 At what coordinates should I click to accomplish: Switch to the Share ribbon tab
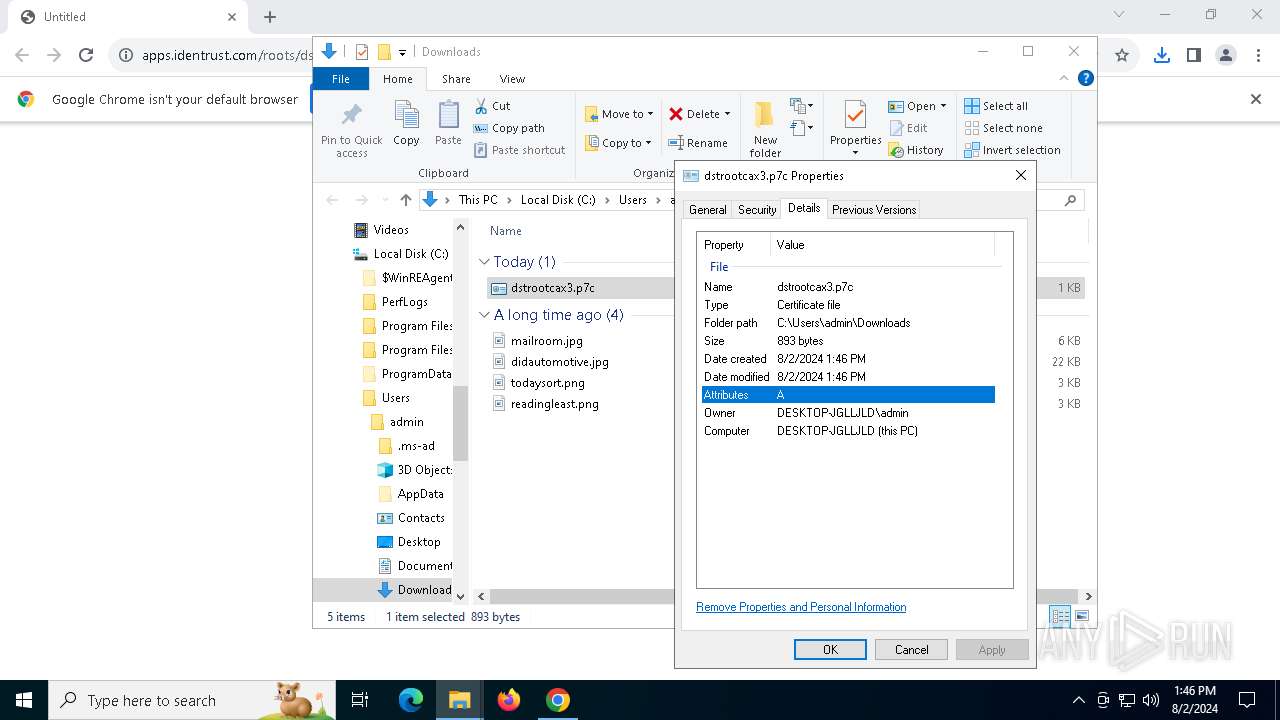click(x=456, y=79)
